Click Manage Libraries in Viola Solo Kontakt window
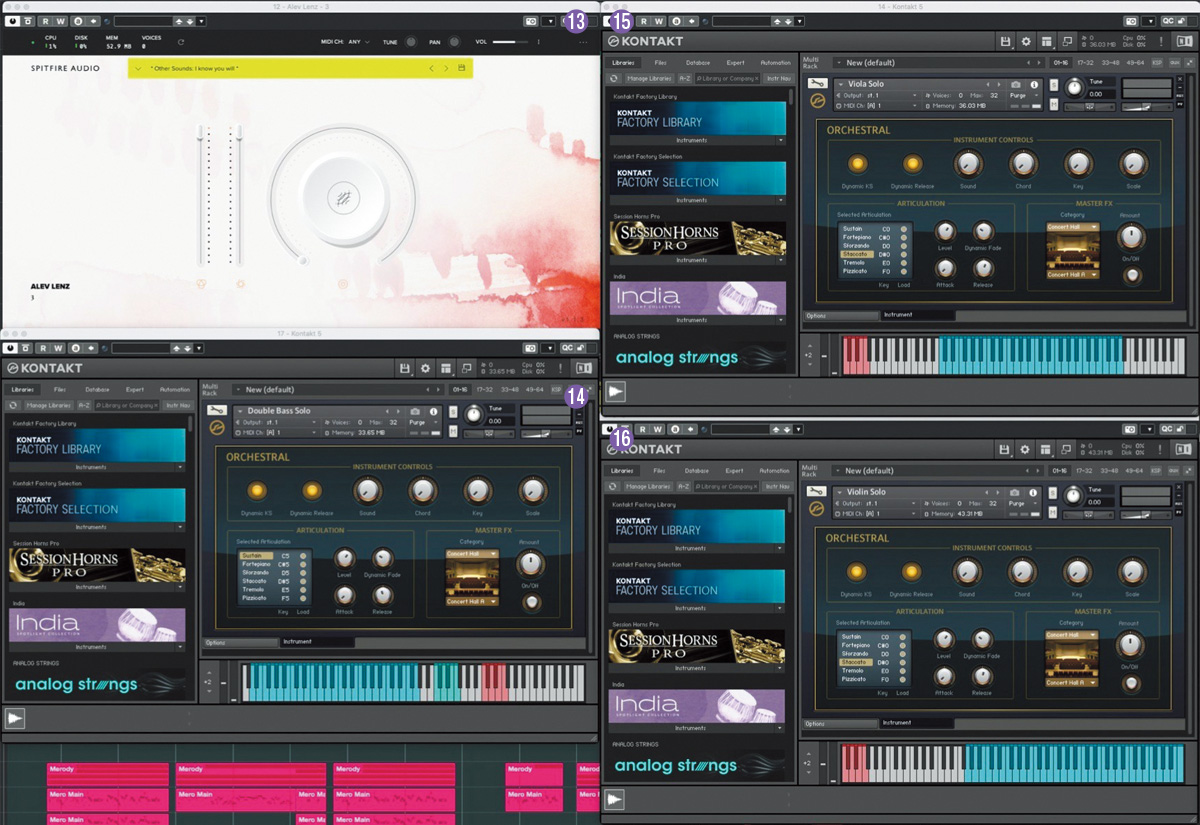The image size is (1200, 825). [x=649, y=77]
